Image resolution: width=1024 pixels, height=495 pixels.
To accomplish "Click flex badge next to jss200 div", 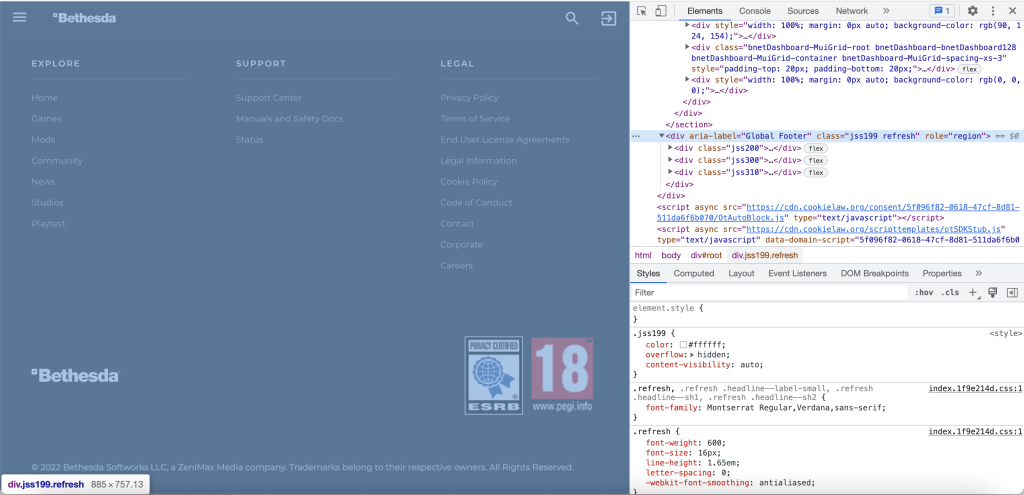I will pos(815,148).
